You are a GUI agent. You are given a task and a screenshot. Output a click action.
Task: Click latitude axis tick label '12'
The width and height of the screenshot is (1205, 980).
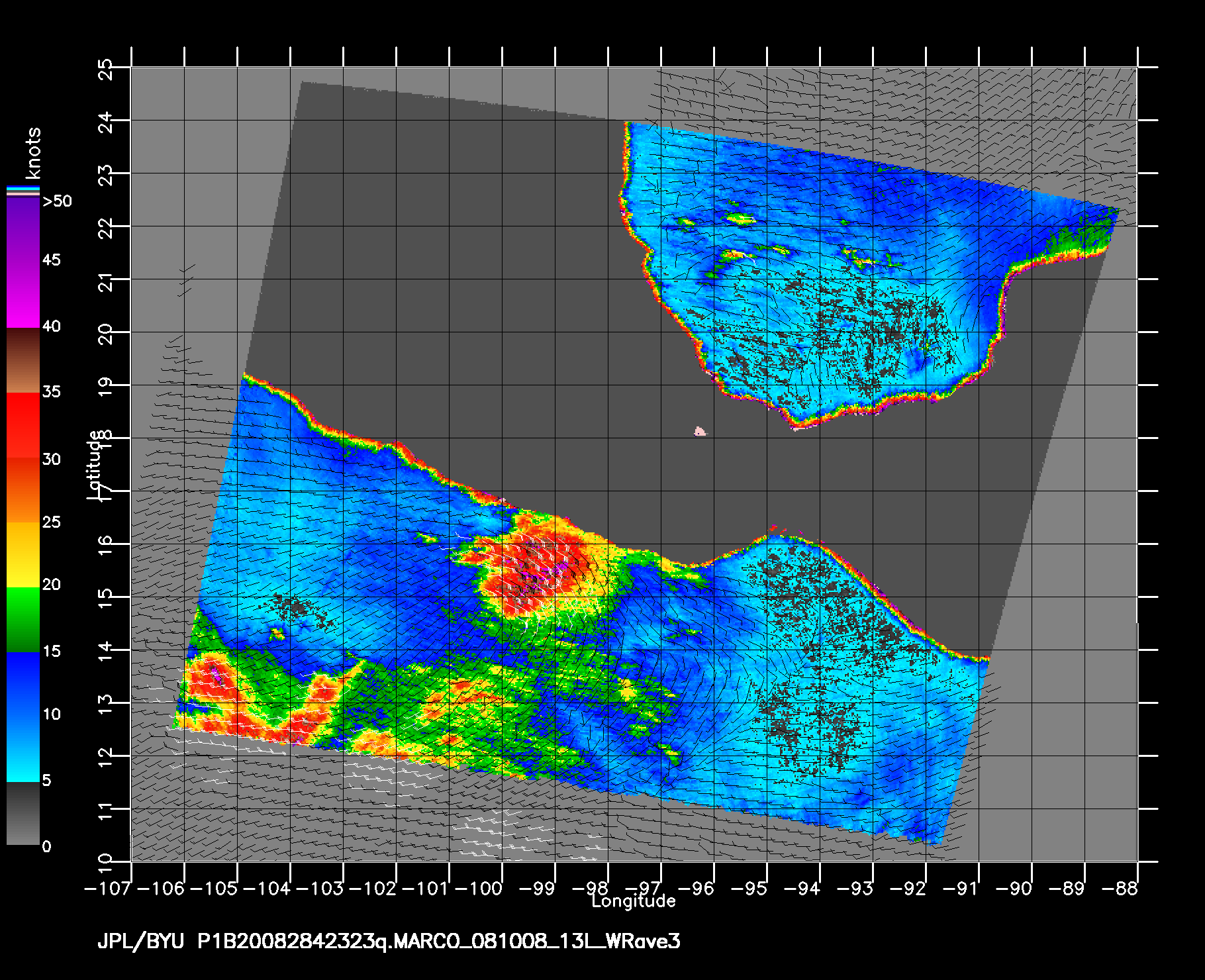point(105,758)
